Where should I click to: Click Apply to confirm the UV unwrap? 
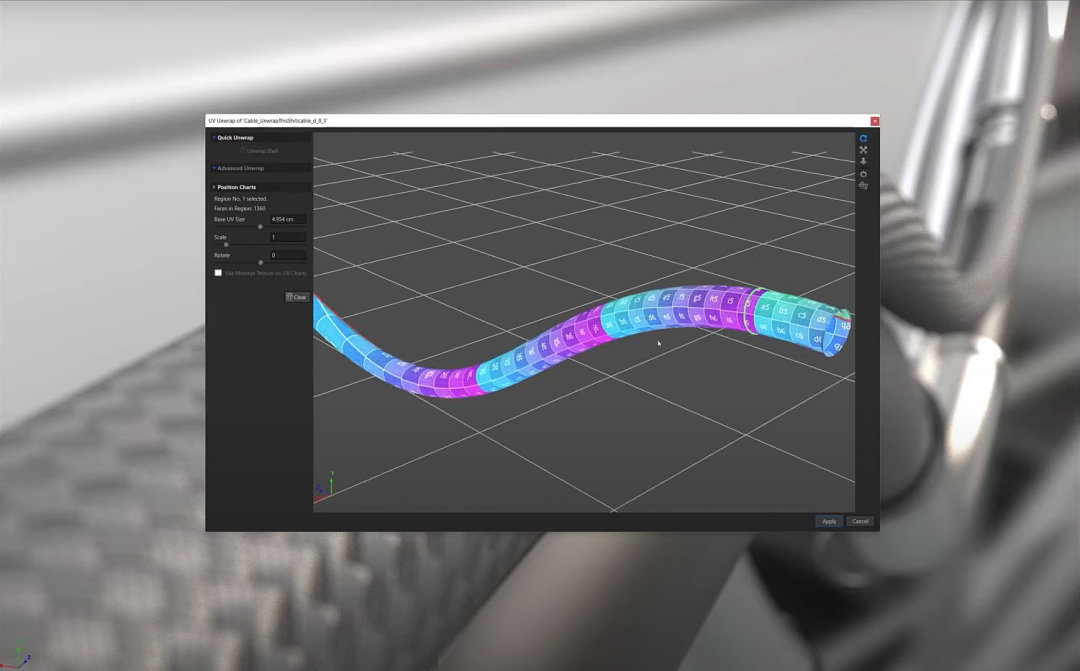829,522
